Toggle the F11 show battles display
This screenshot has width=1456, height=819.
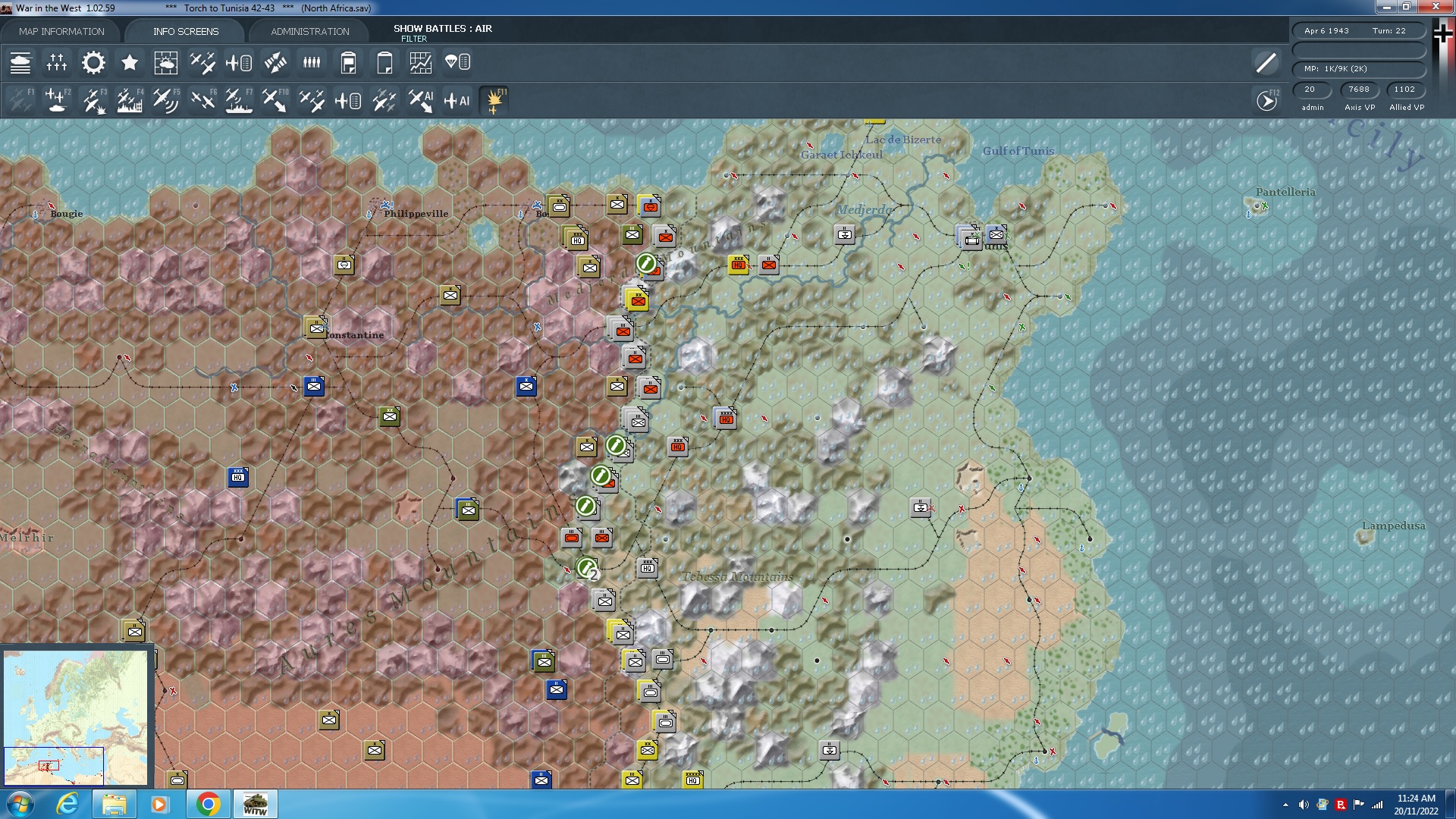point(494,99)
